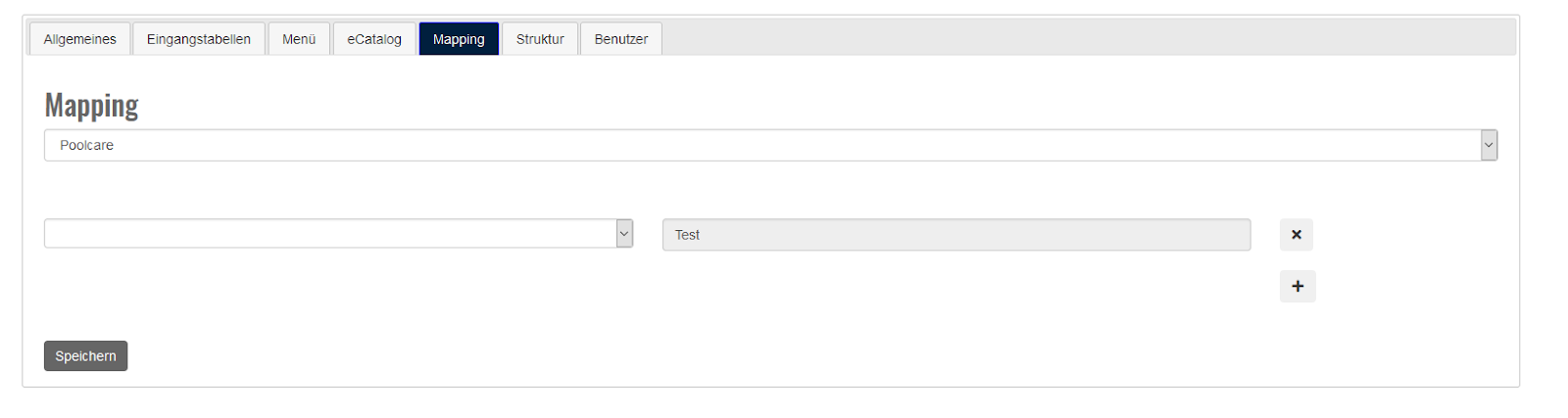Switch to the Eingangstabellen tab
The image size is (1568, 418).
tap(198, 39)
